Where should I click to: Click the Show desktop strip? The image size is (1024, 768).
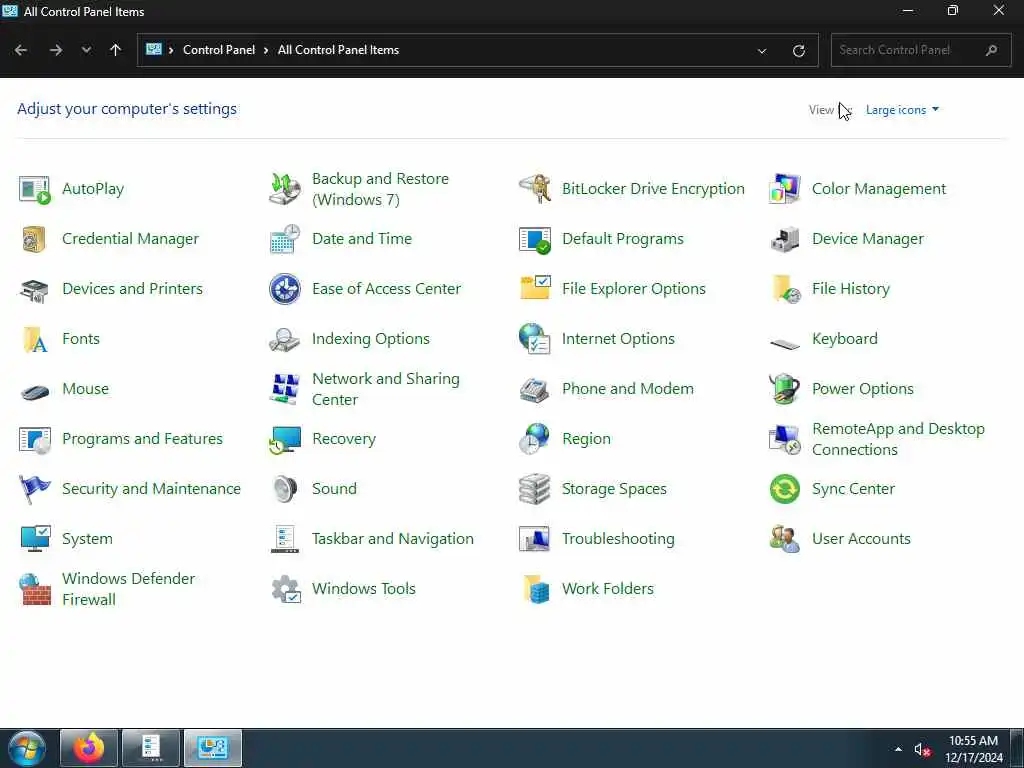coord(1017,748)
